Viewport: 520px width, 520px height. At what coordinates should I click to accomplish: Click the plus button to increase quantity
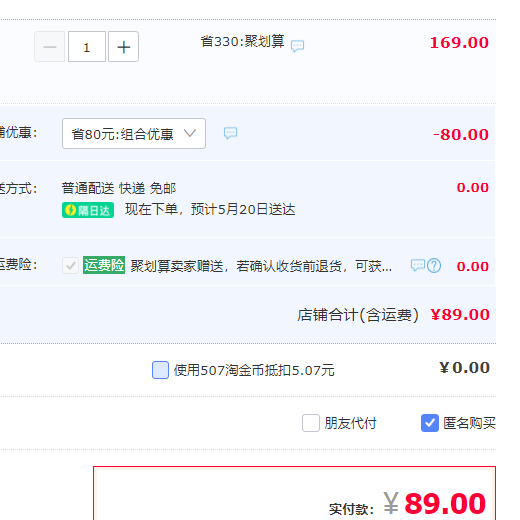point(123,47)
